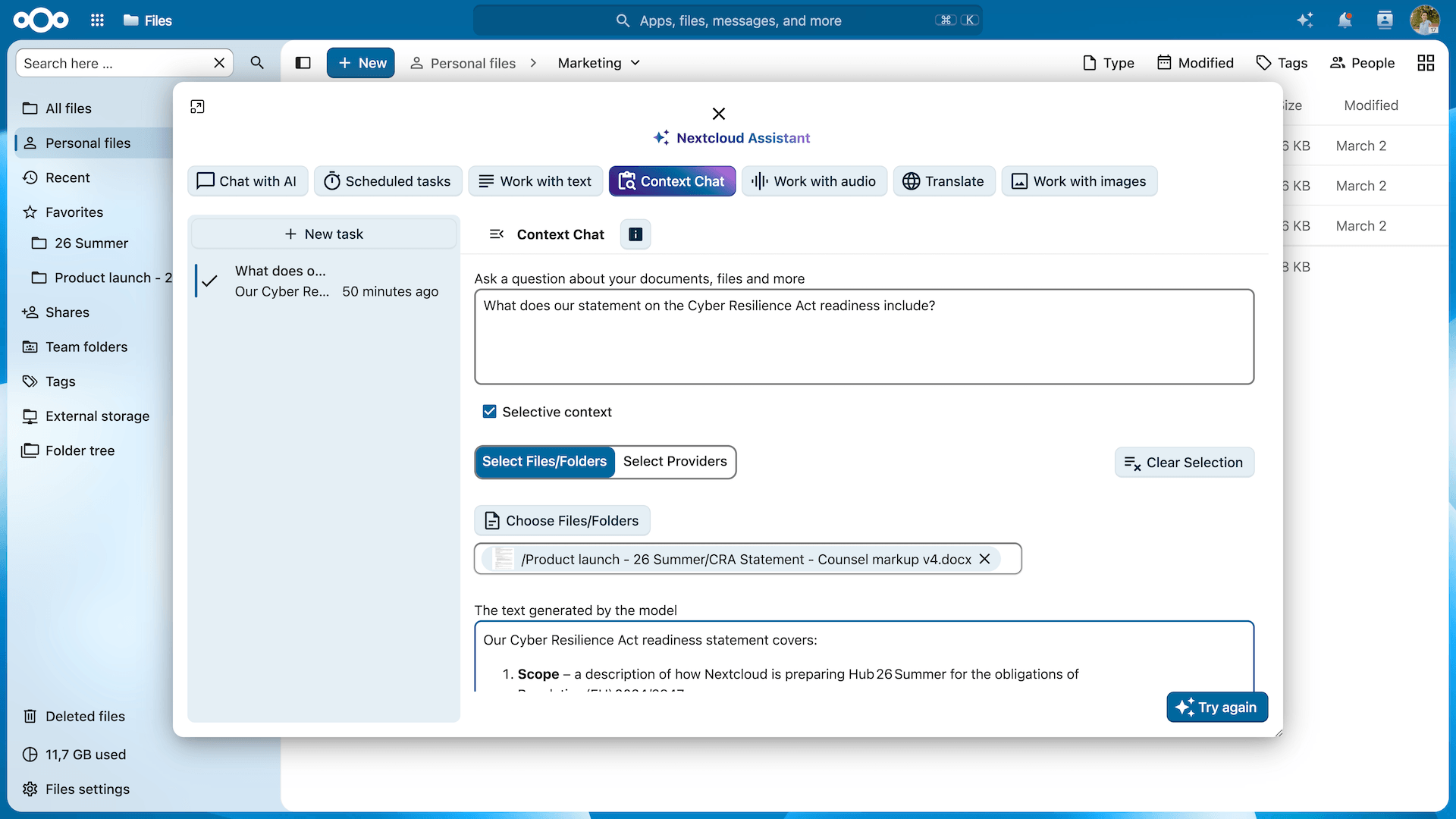The height and width of the screenshot is (819, 1456).
Task: Click Clear Selection button
Action: click(1184, 463)
